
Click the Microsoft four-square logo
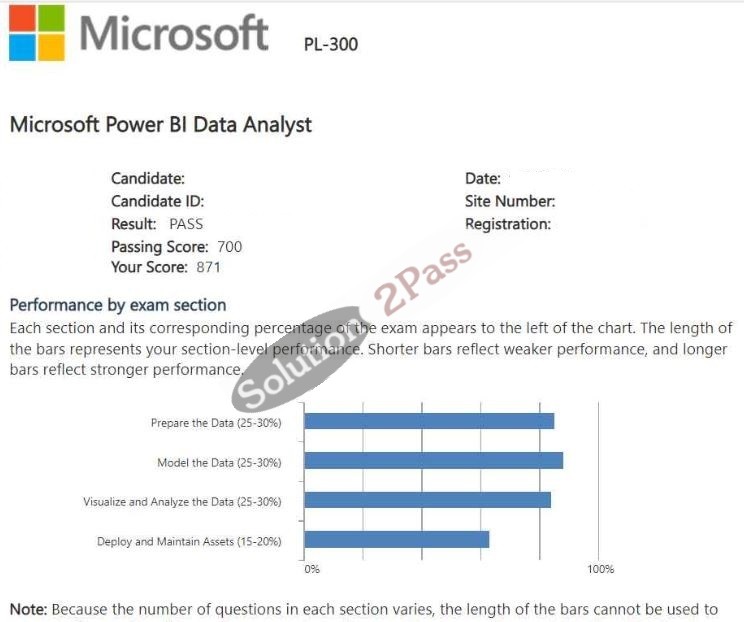(x=37, y=33)
